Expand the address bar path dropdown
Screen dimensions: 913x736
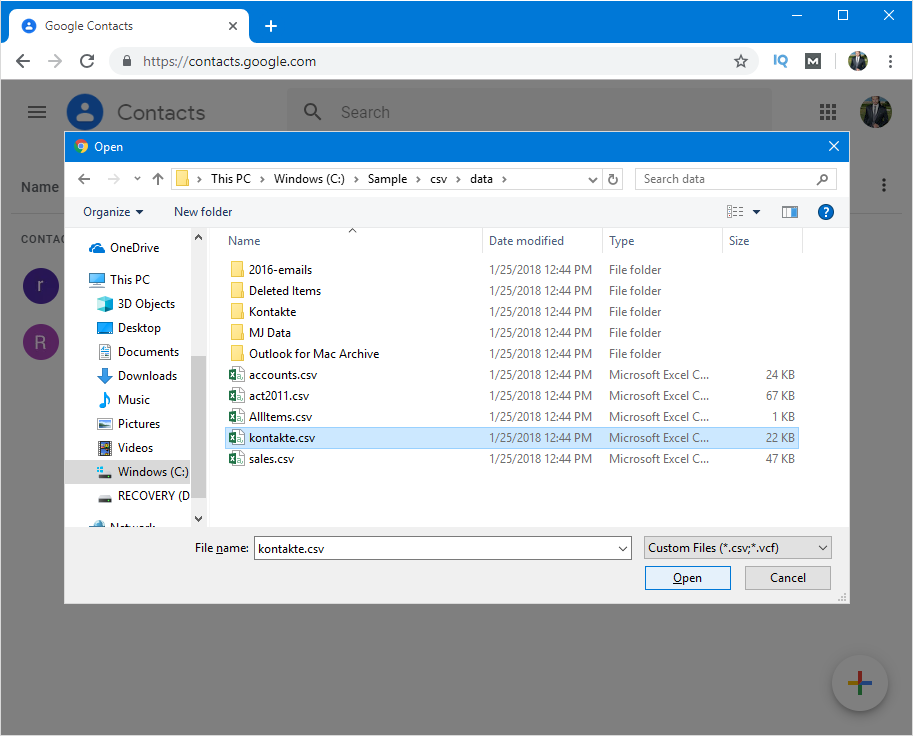point(593,179)
